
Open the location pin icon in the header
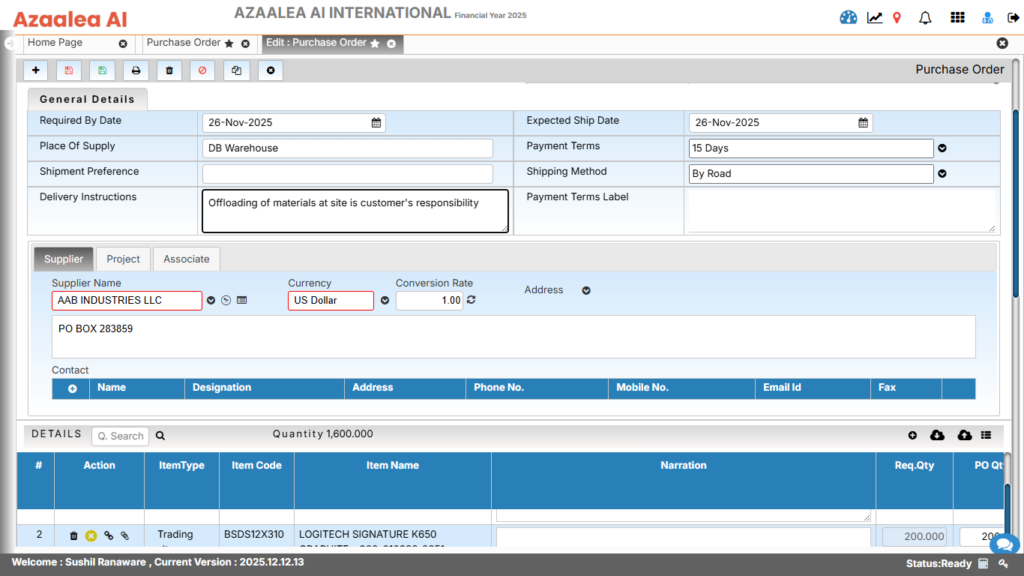click(x=897, y=17)
